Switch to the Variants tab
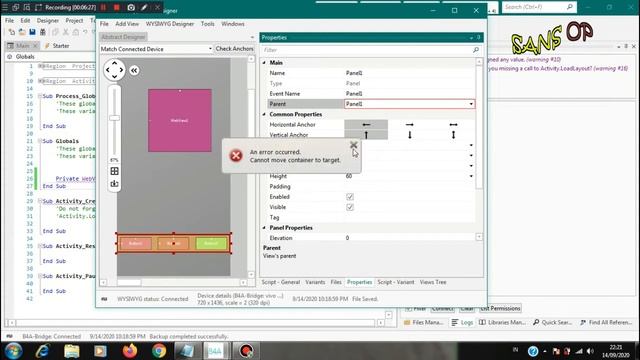Viewport: 640px width, 360px height. (x=315, y=282)
